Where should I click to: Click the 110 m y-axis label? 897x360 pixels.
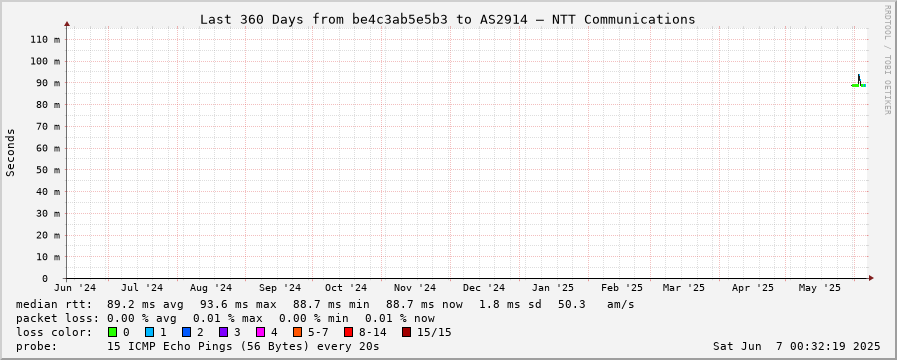(x=45, y=39)
